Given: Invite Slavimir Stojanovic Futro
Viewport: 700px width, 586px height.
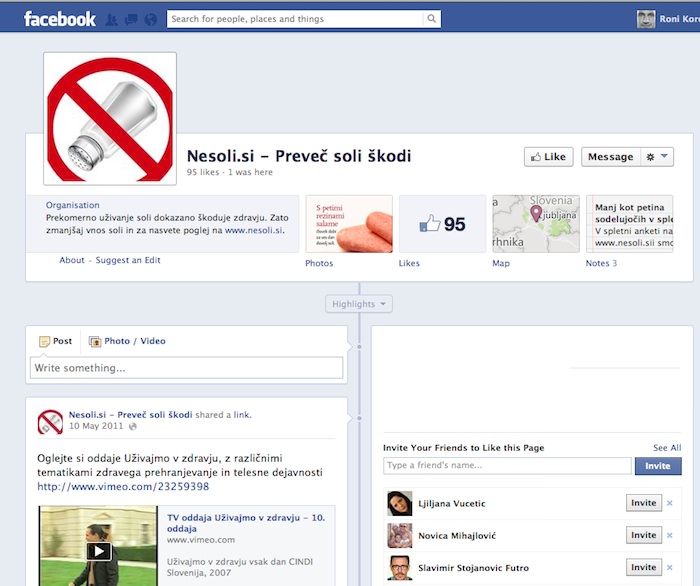Looking at the screenshot, I should click(x=644, y=567).
